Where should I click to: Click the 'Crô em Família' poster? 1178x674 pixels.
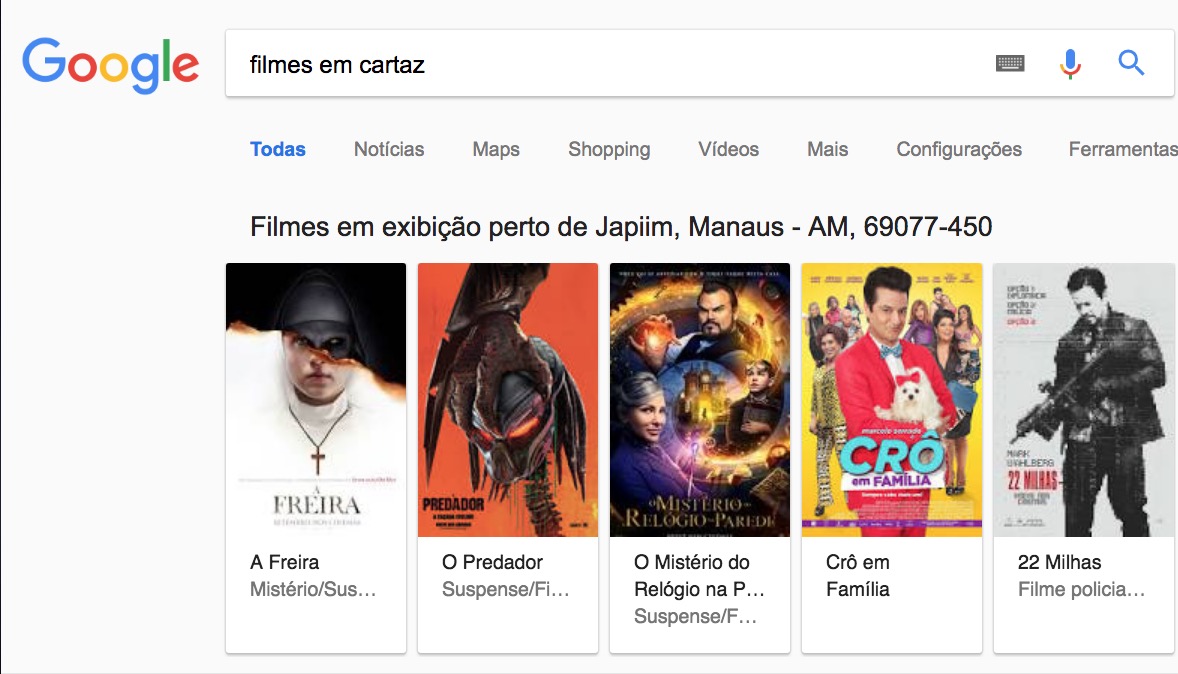pyautogui.click(x=891, y=399)
